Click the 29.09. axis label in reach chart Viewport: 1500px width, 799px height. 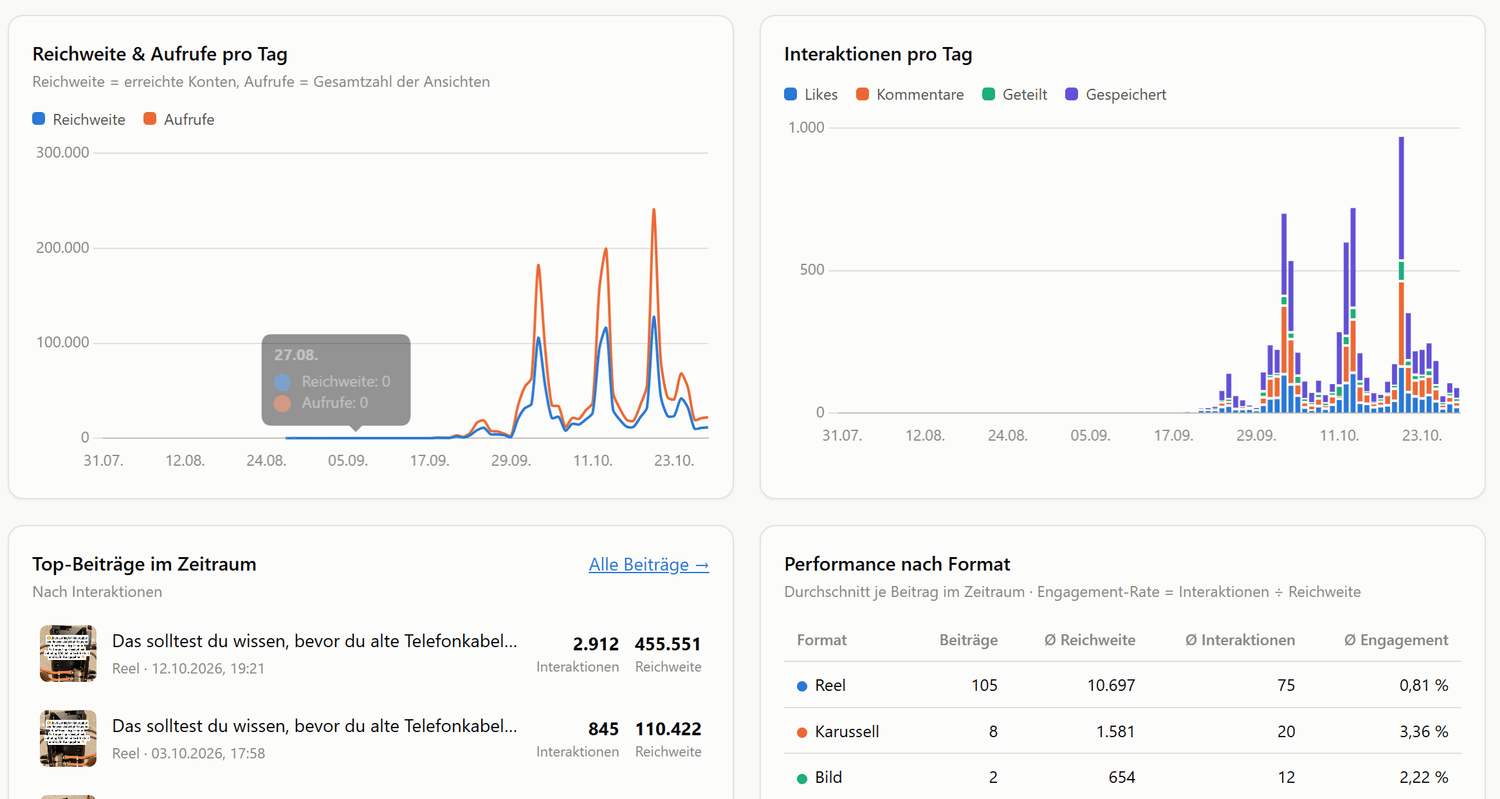(x=510, y=460)
